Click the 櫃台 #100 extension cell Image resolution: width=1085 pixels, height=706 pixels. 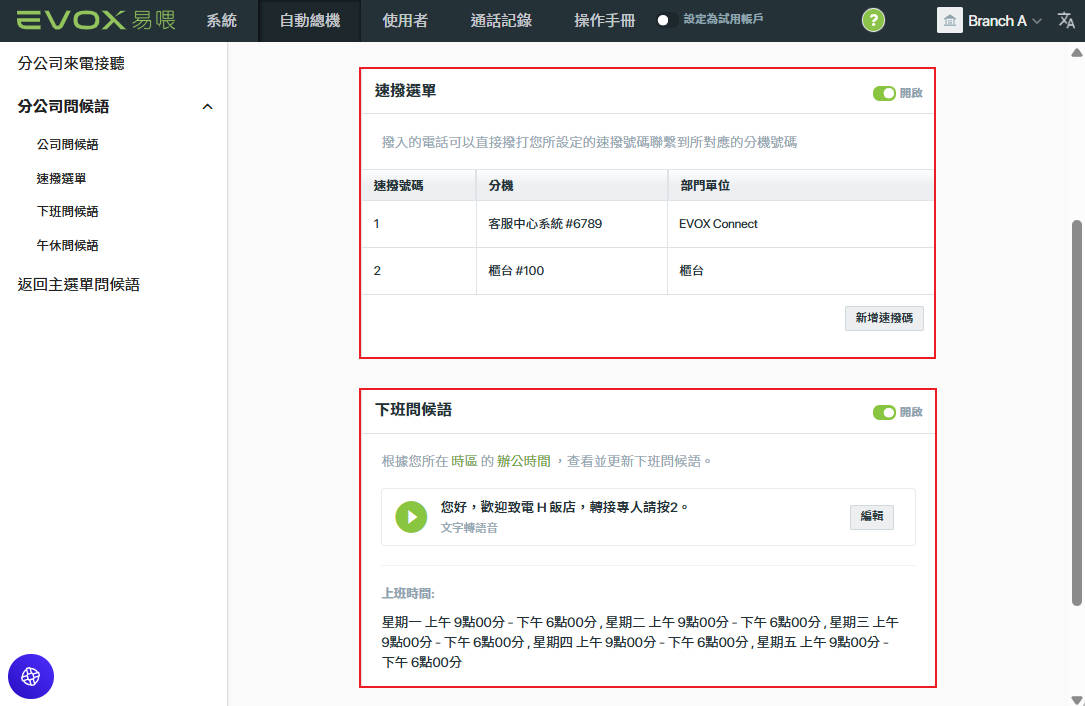pos(572,271)
